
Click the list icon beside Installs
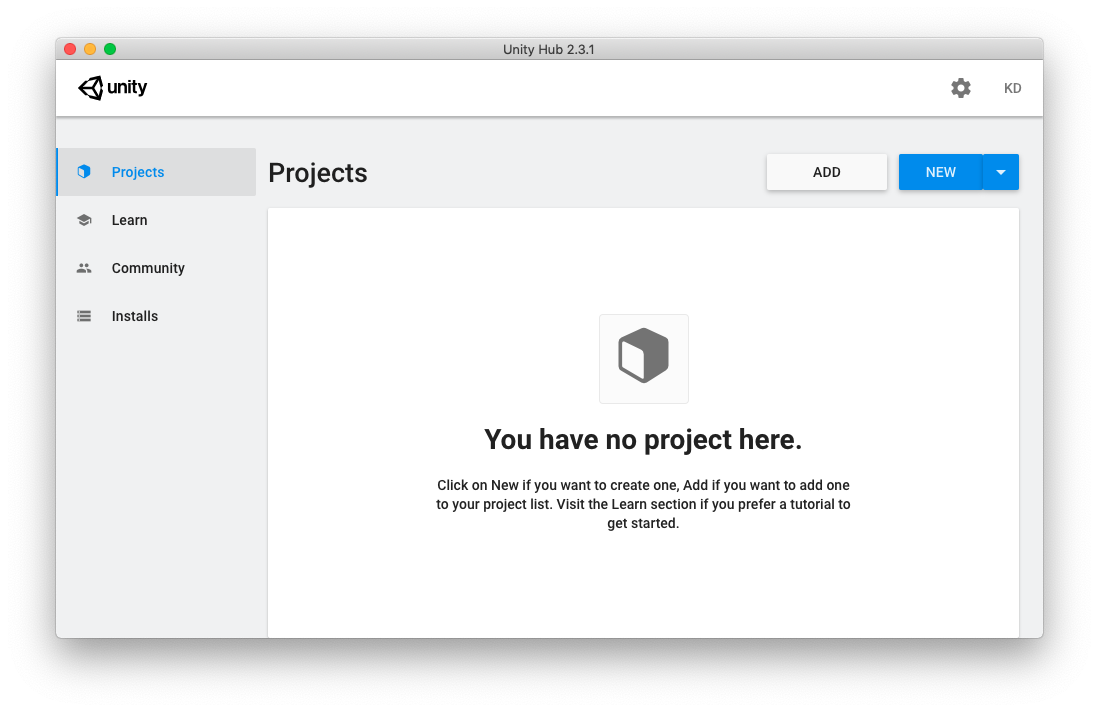tap(84, 316)
